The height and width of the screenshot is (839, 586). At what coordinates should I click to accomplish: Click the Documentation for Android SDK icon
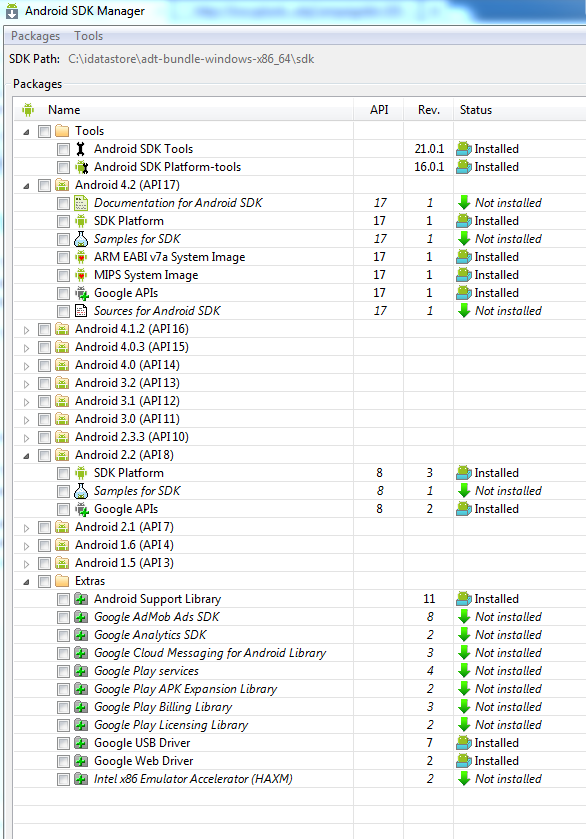click(x=81, y=203)
